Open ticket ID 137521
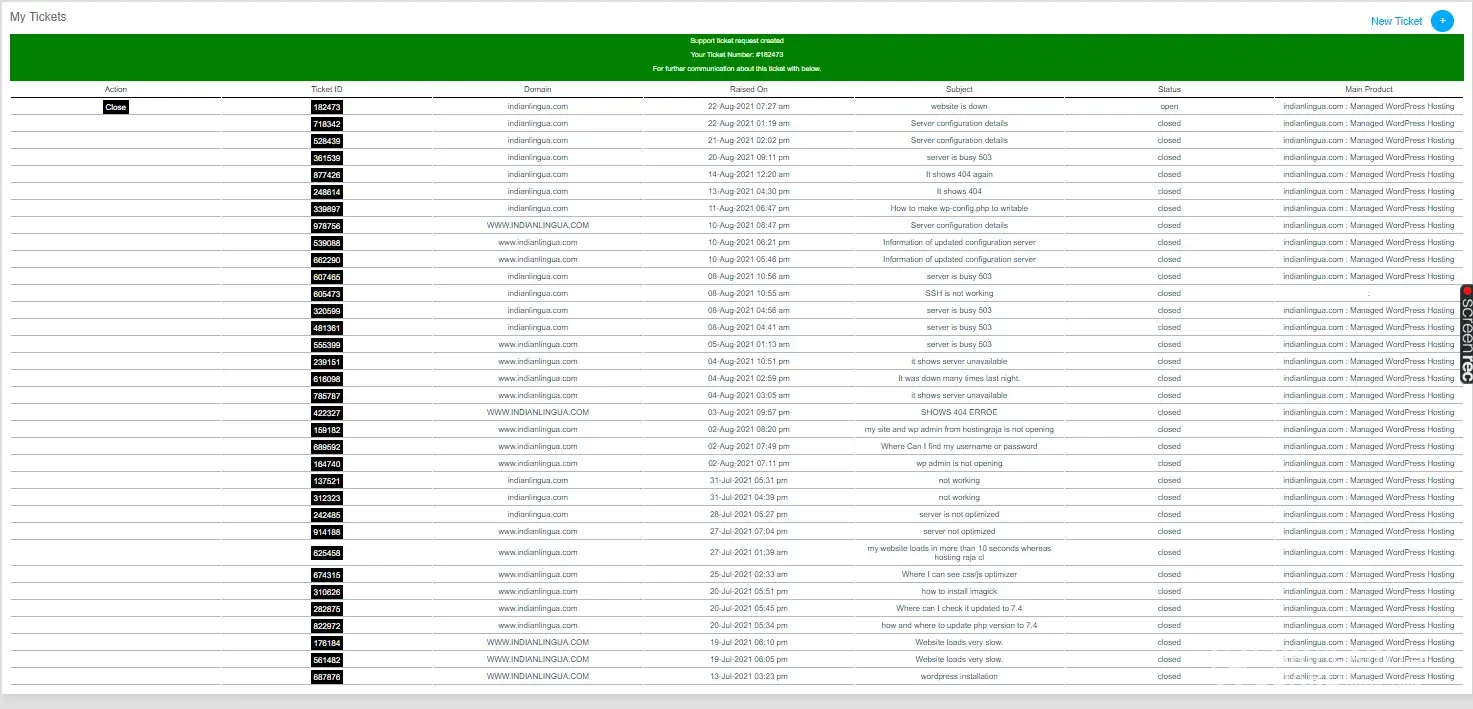The width and height of the screenshot is (1473, 709). tap(327, 481)
